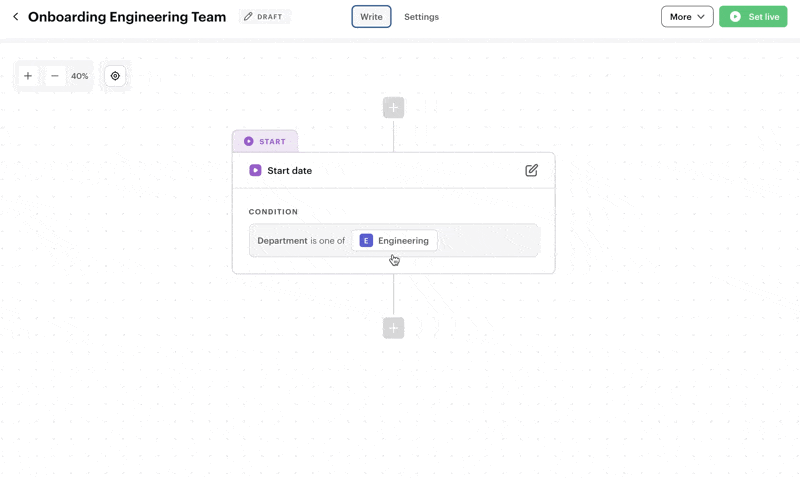Switch to the Write tab
Image resolution: width=800 pixels, height=478 pixels.
371,17
